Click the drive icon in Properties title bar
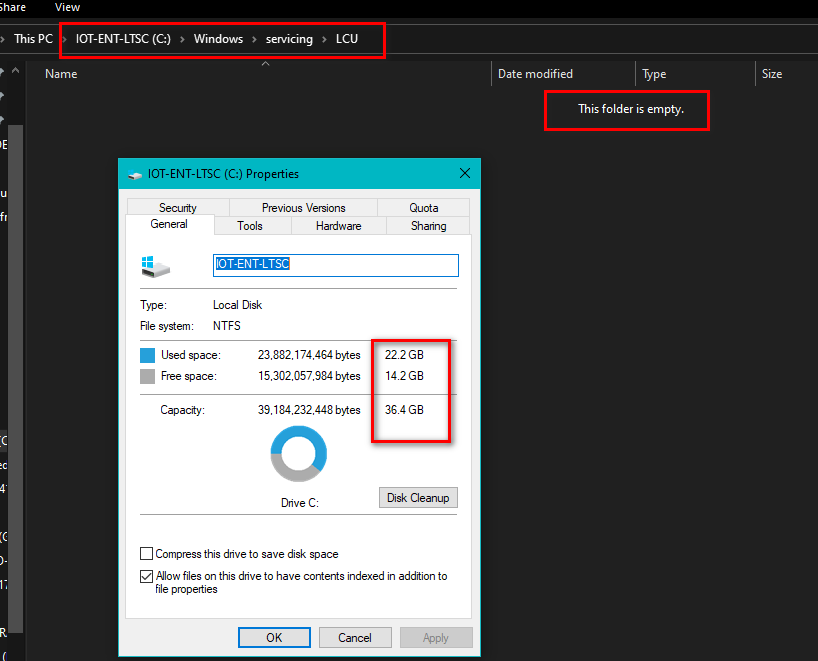This screenshot has height=661, width=818. click(135, 175)
